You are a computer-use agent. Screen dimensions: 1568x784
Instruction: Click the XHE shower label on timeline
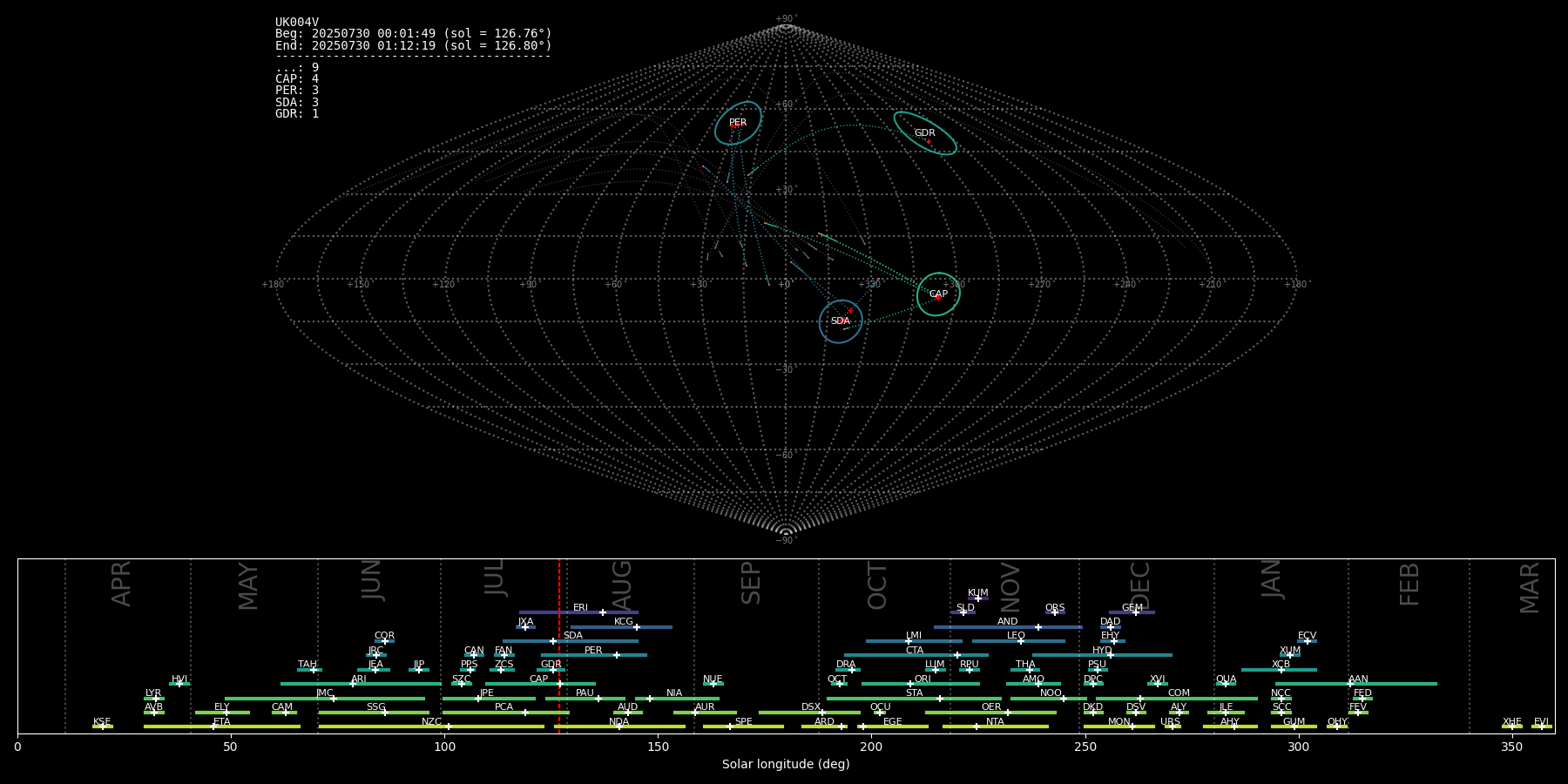pyautogui.click(x=1512, y=722)
